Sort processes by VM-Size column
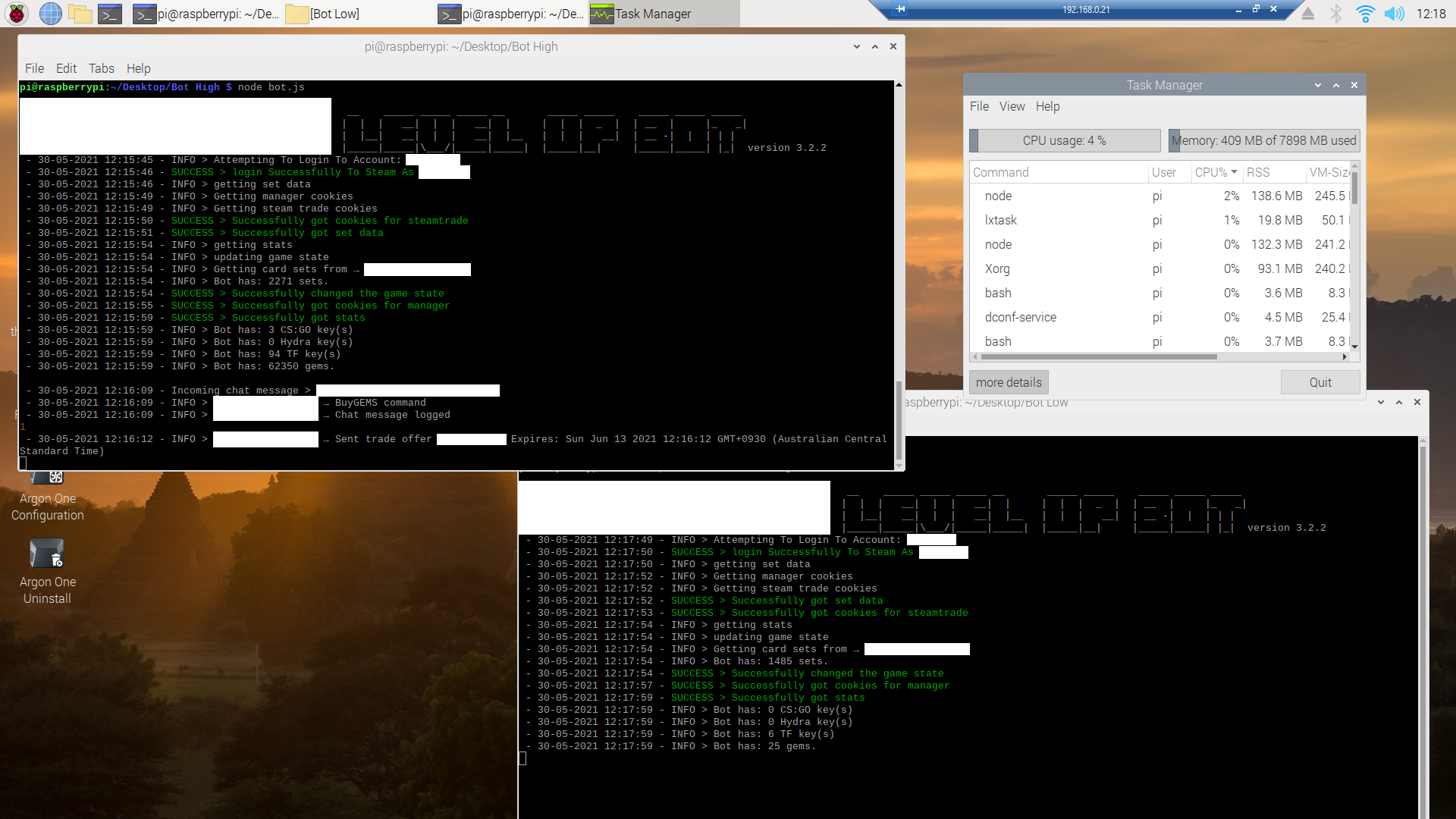The height and width of the screenshot is (819, 1456). [1328, 172]
